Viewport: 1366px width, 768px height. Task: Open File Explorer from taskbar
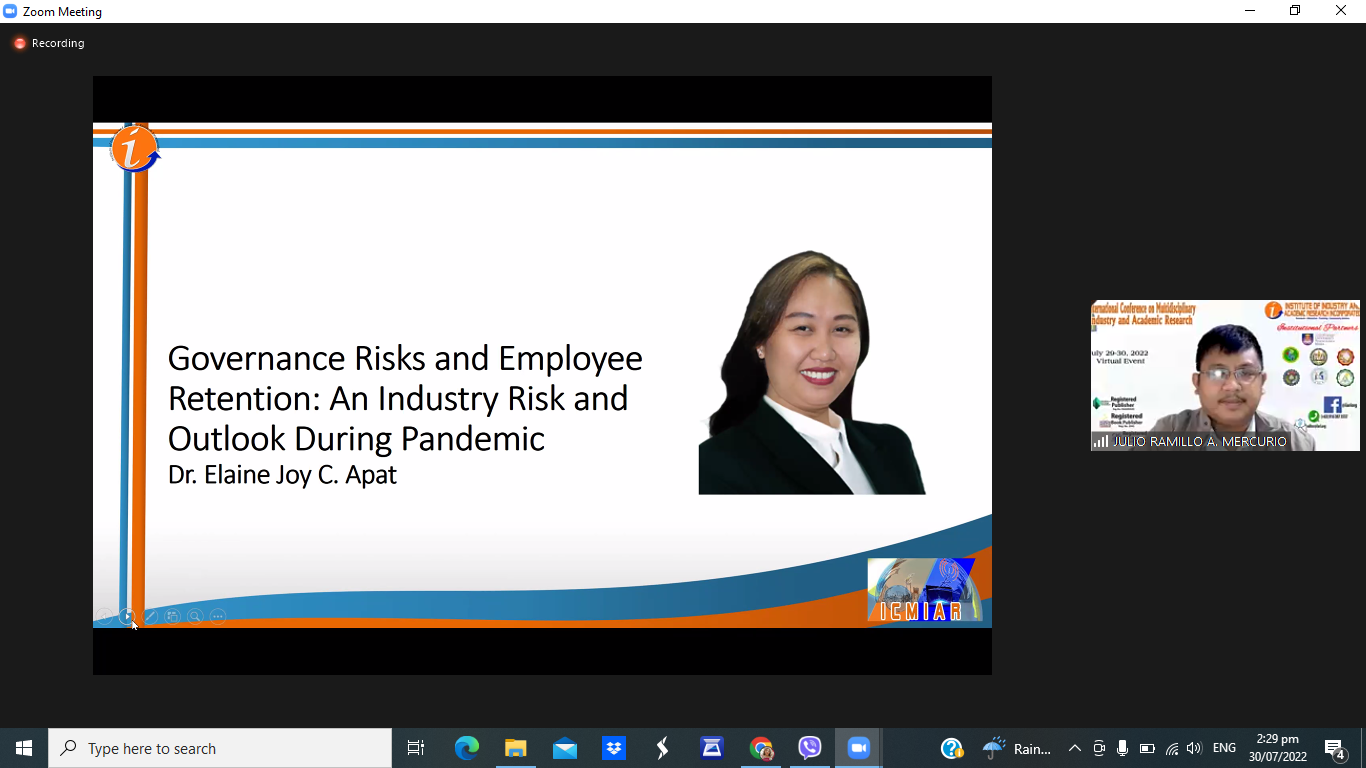click(x=516, y=748)
